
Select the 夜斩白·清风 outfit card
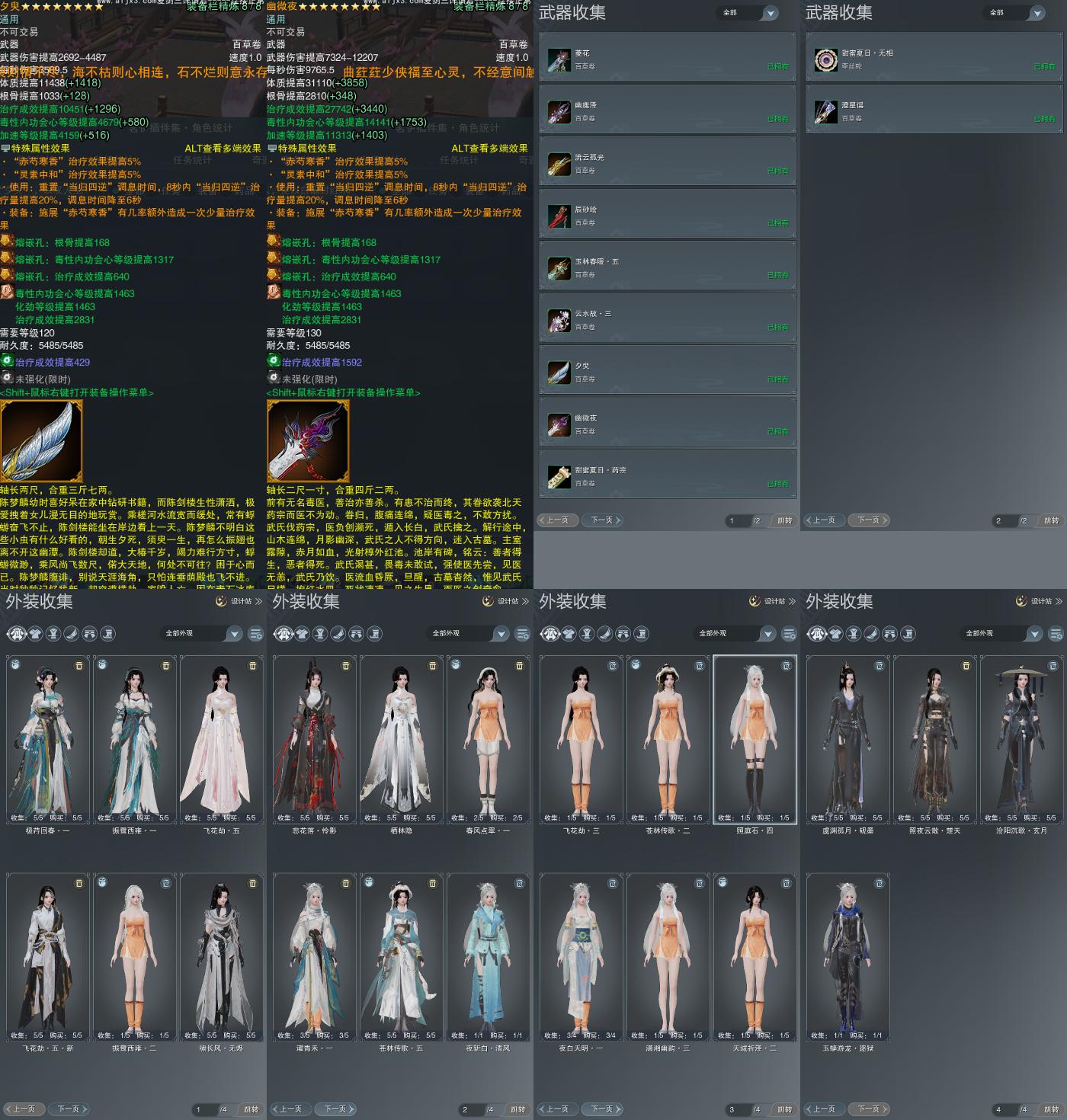click(488, 957)
